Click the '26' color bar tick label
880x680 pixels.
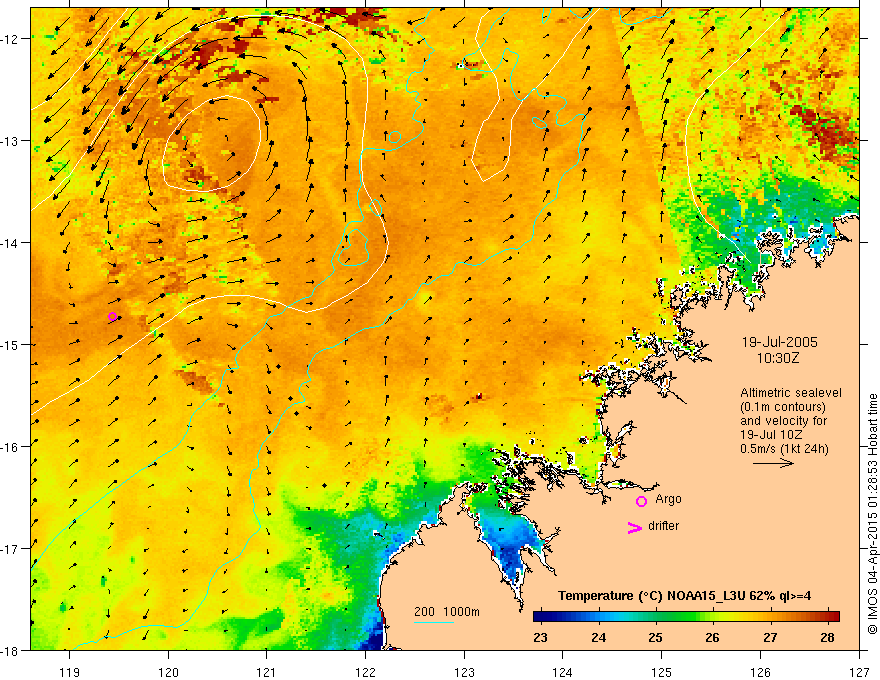click(x=713, y=637)
